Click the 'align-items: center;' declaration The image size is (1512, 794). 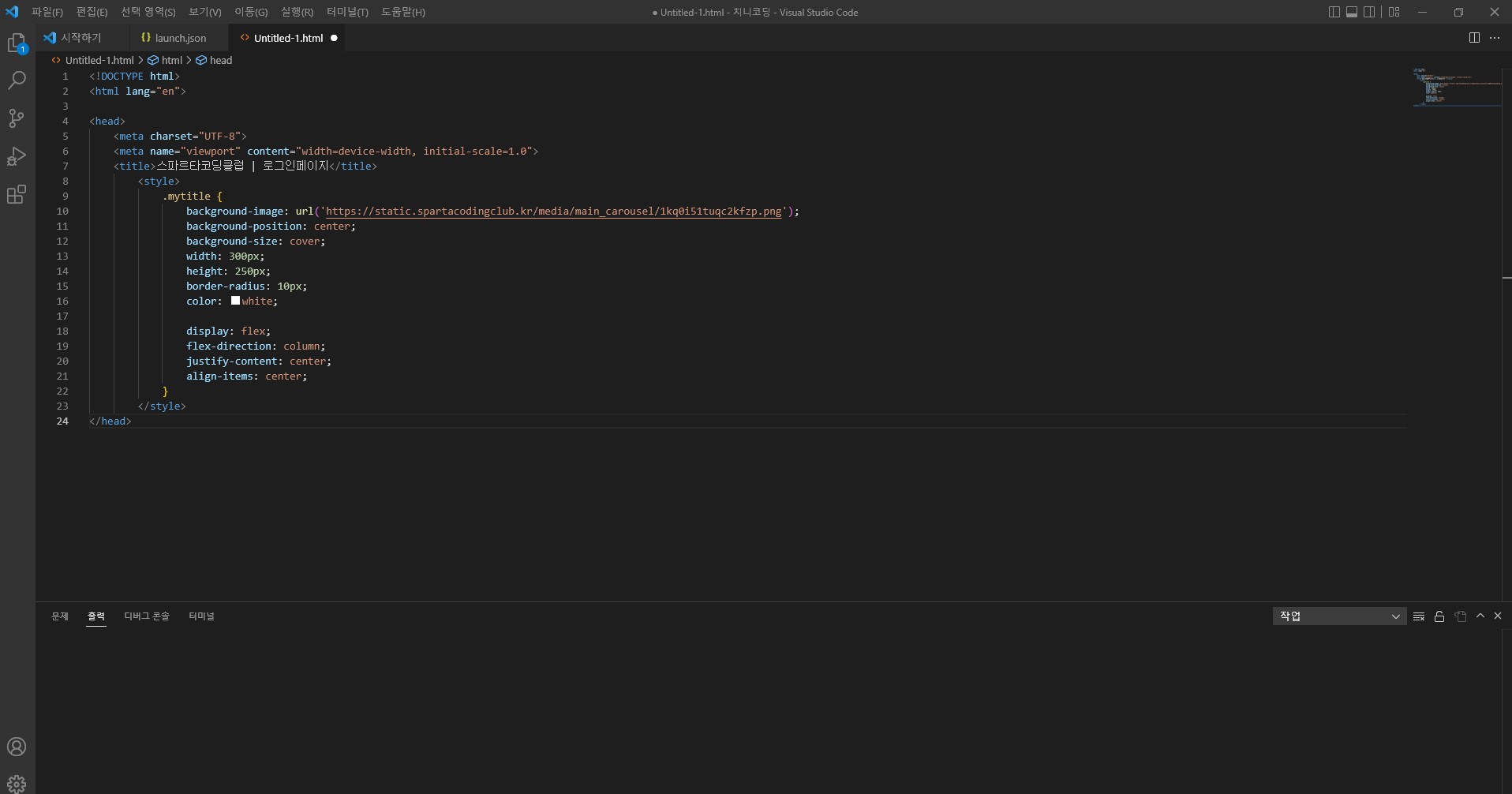coord(247,376)
